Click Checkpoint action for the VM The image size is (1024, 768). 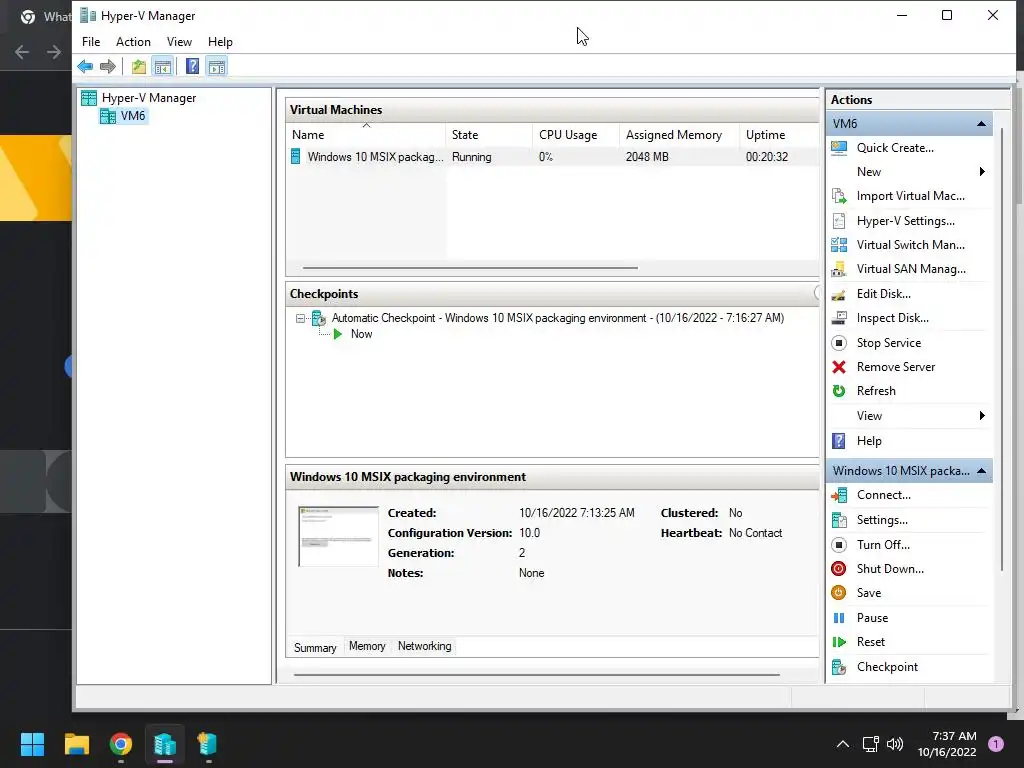click(887, 667)
